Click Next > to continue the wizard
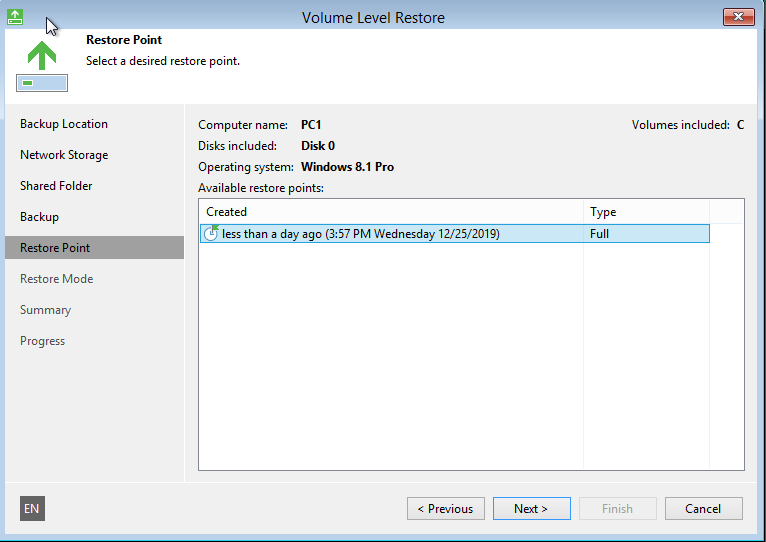 pyautogui.click(x=532, y=509)
